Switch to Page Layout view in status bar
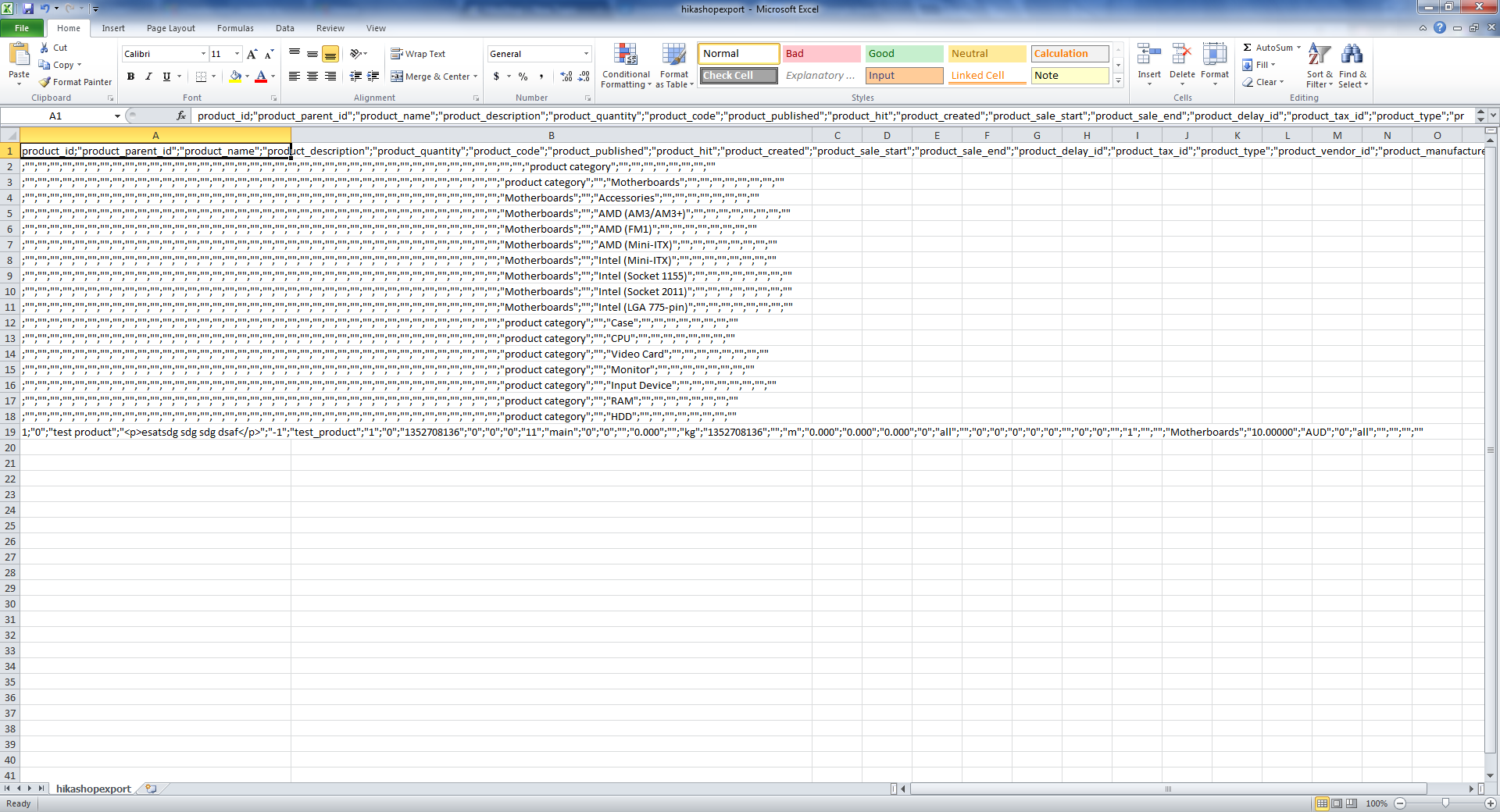The image size is (1500, 812). pyautogui.click(x=1337, y=803)
